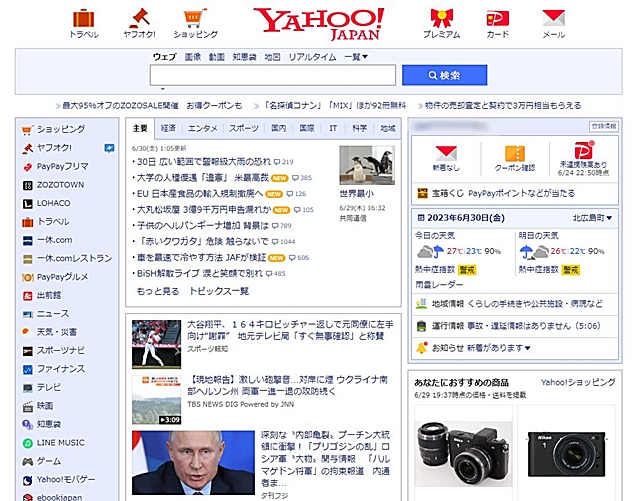Open 映画 in the left sidebar
The height and width of the screenshot is (501, 640).
[x=45, y=406]
